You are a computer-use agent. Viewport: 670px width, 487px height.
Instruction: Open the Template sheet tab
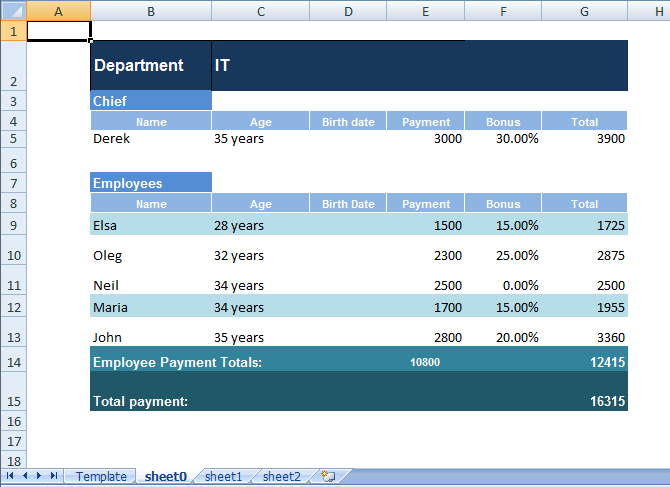(101, 476)
